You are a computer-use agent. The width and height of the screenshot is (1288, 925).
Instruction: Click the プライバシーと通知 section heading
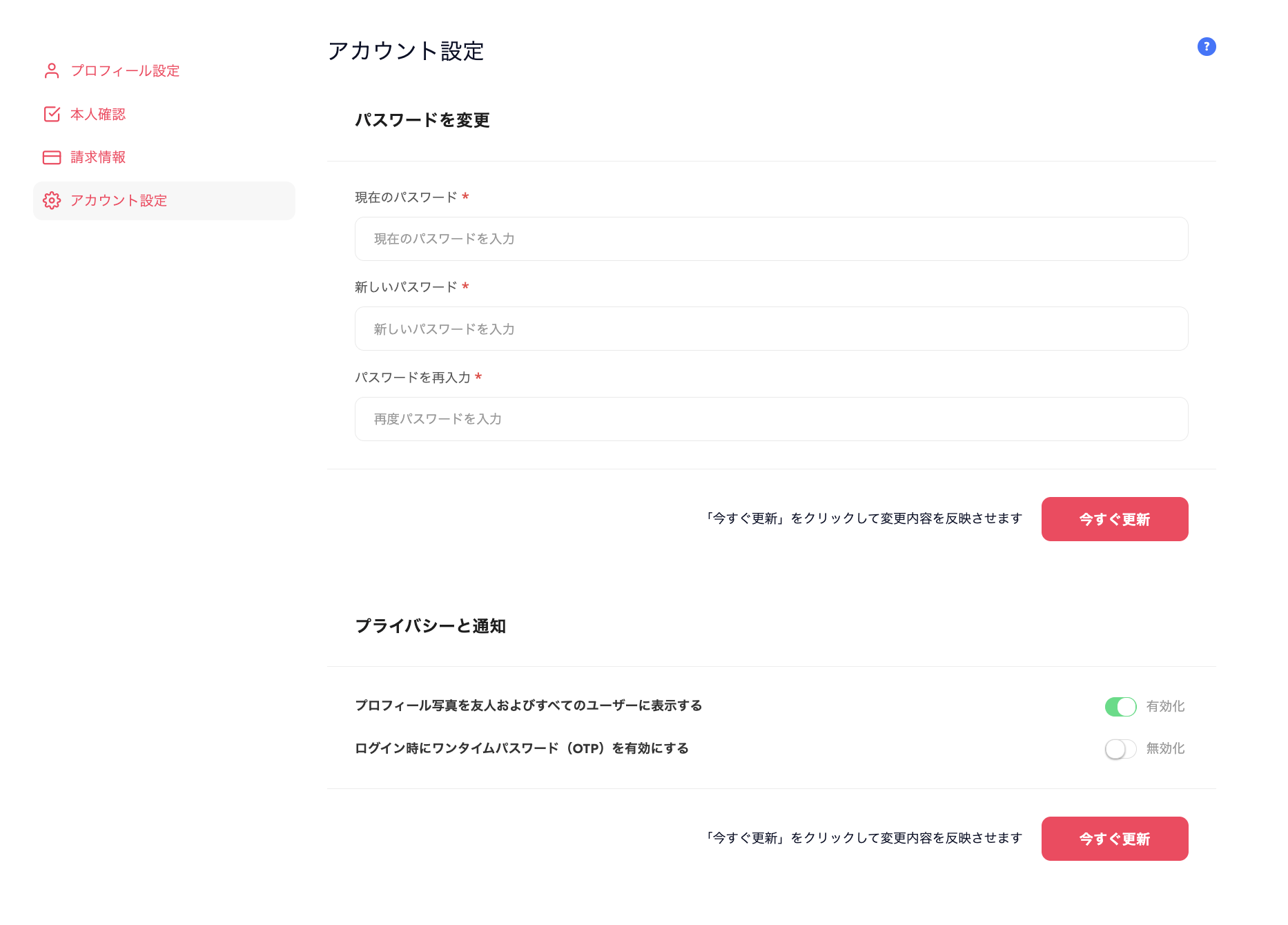coord(430,626)
